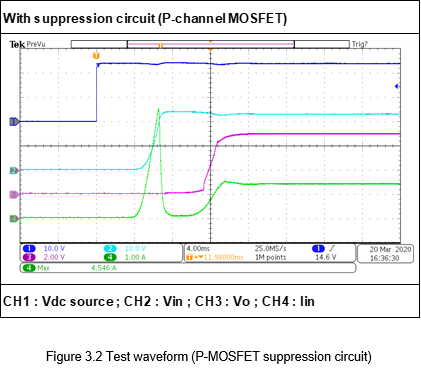Screen dimensions: 421x372
Task: Click the cyan channel 2 badge in readout
Action: 110,249
